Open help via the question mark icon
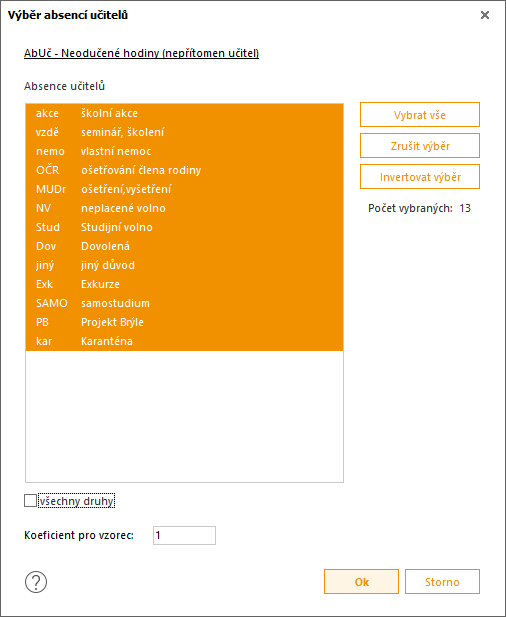 36,582
